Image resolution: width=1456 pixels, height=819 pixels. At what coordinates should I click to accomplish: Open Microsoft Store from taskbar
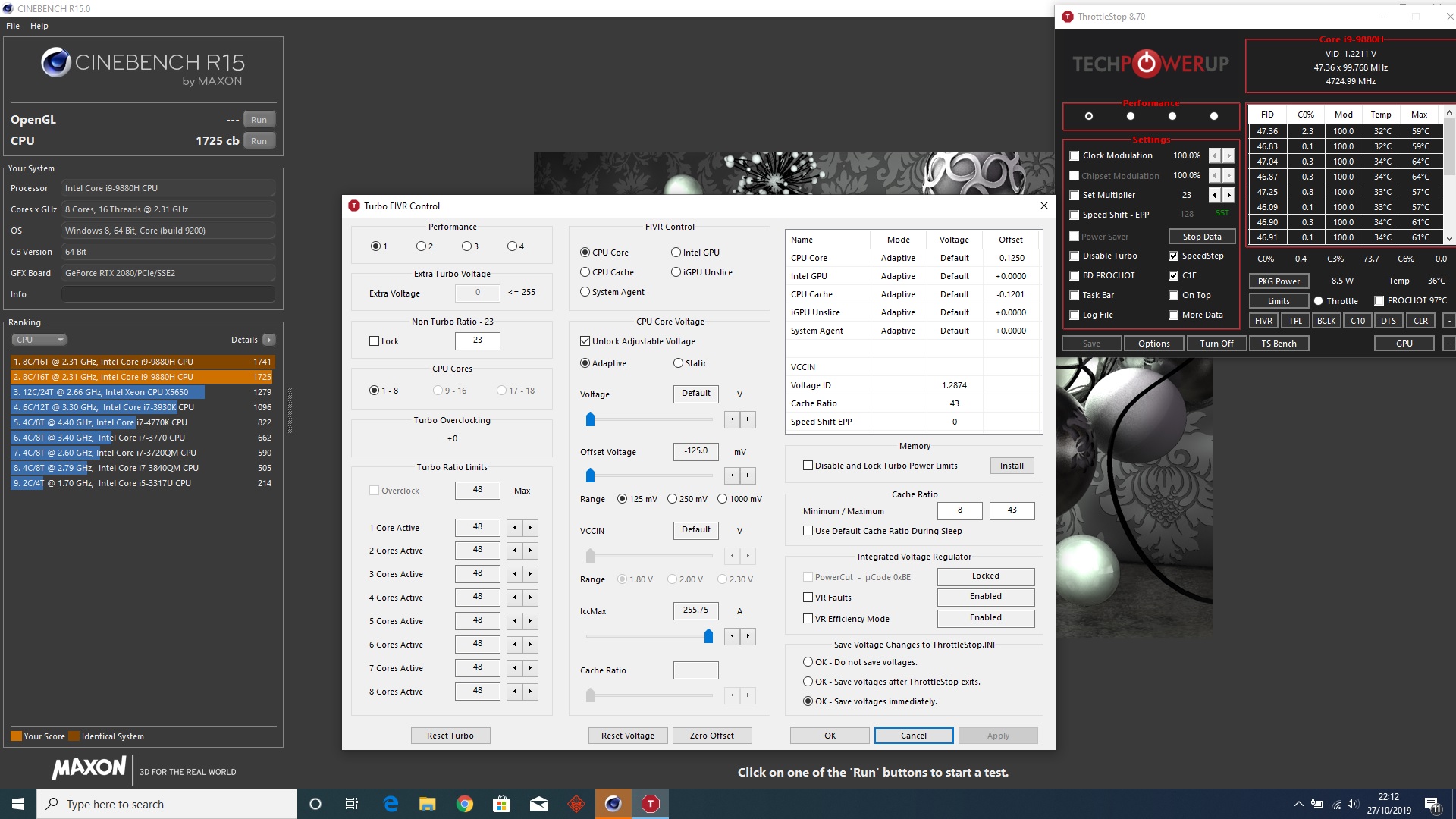(501, 804)
